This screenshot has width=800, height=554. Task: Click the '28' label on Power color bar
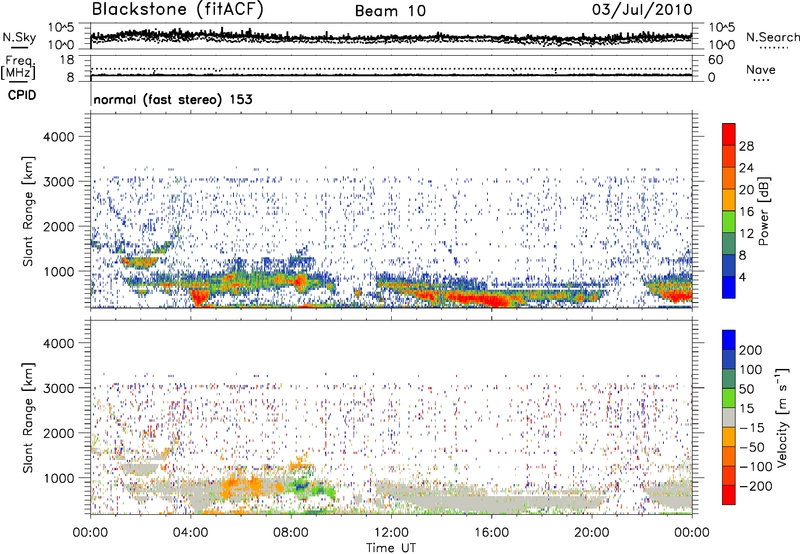click(x=746, y=146)
